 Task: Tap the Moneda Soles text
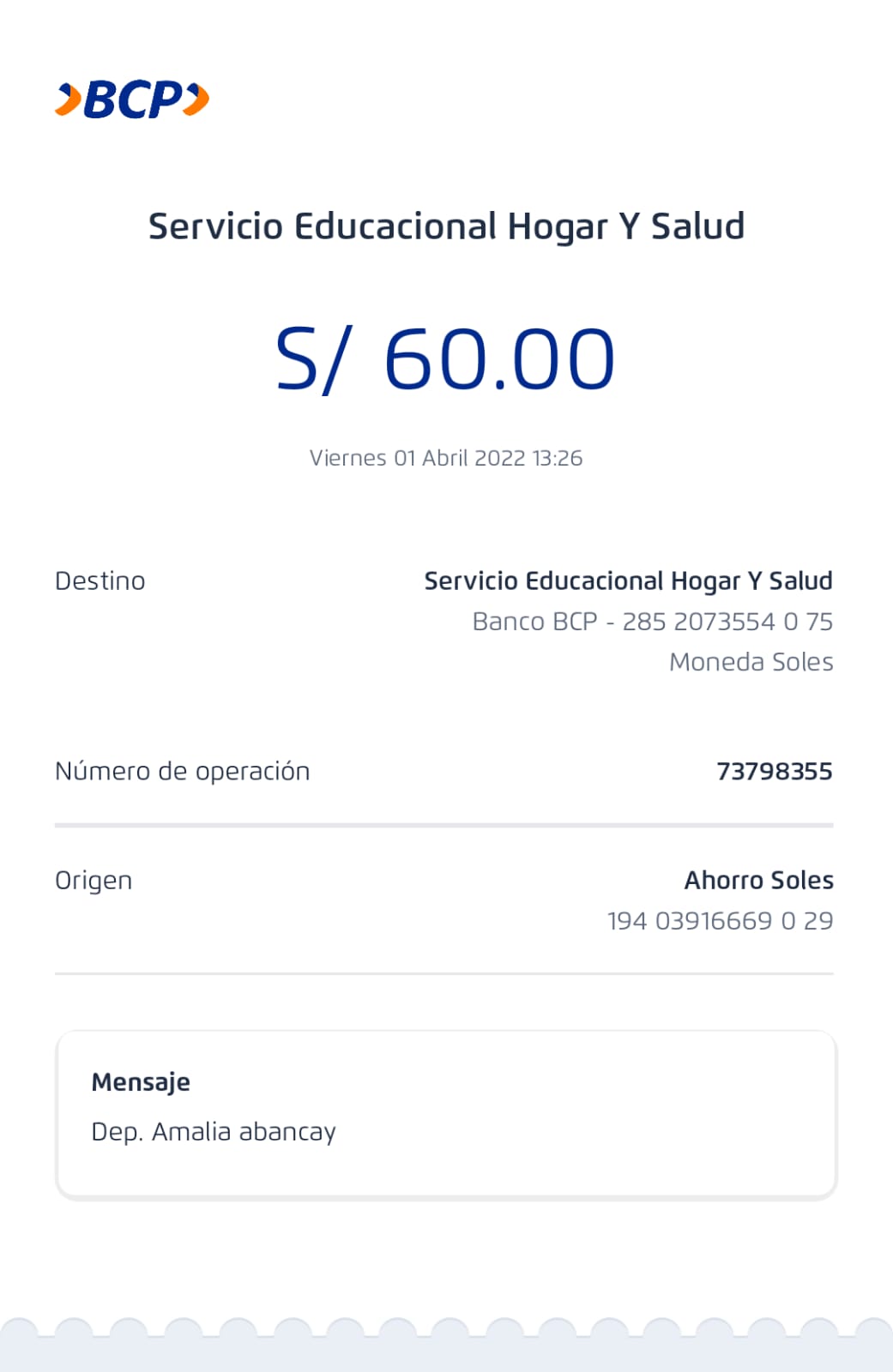pyautogui.click(x=751, y=662)
